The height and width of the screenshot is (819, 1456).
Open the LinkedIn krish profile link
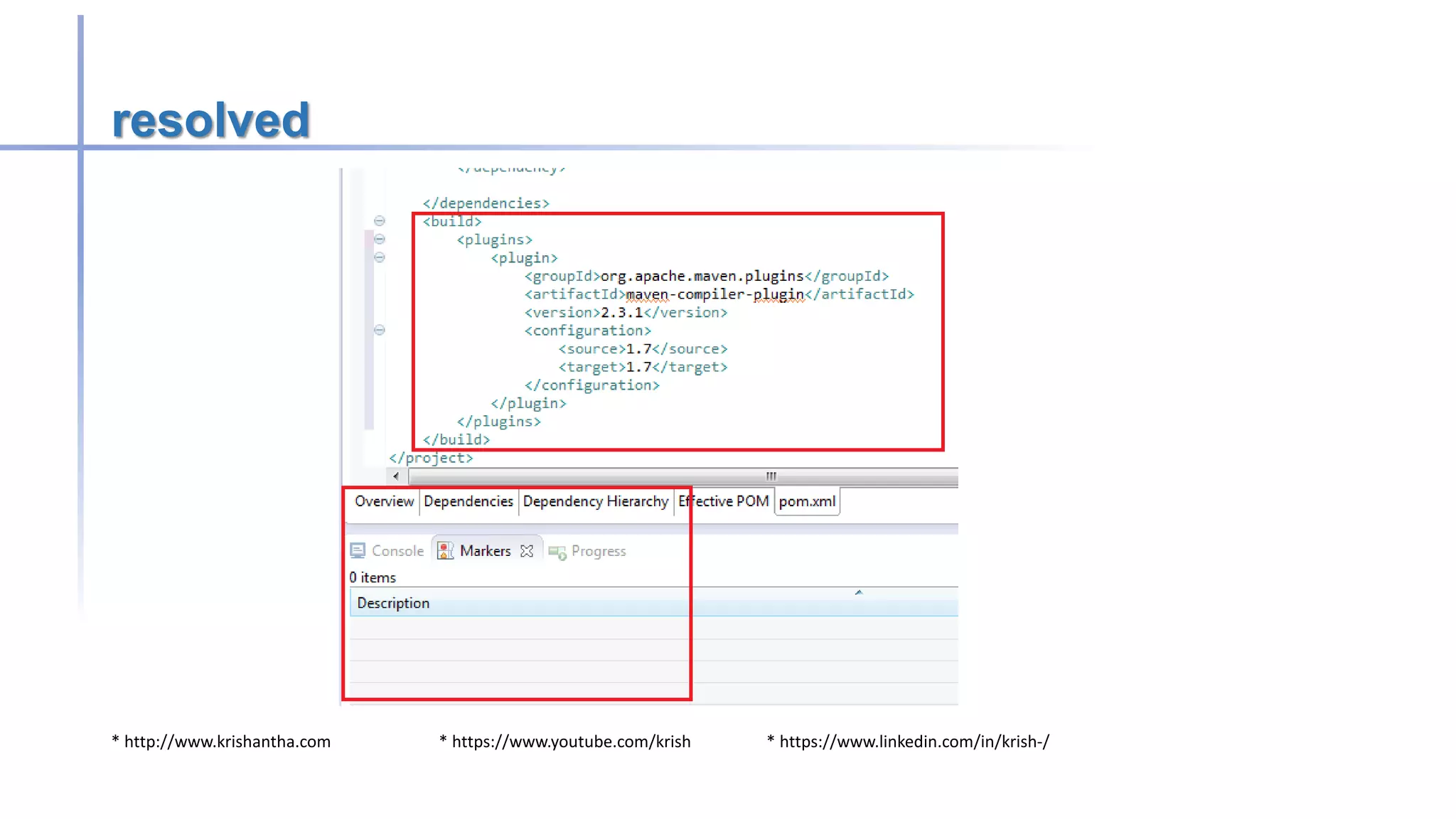pos(914,742)
